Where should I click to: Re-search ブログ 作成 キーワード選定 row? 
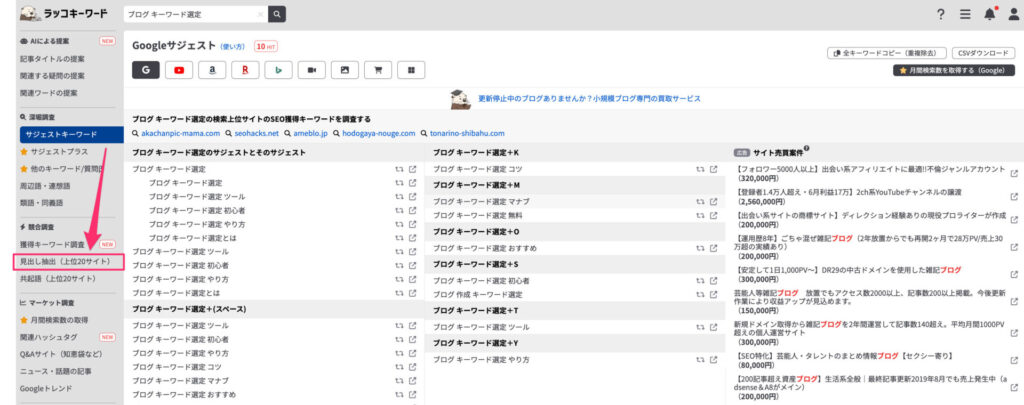(x=699, y=295)
